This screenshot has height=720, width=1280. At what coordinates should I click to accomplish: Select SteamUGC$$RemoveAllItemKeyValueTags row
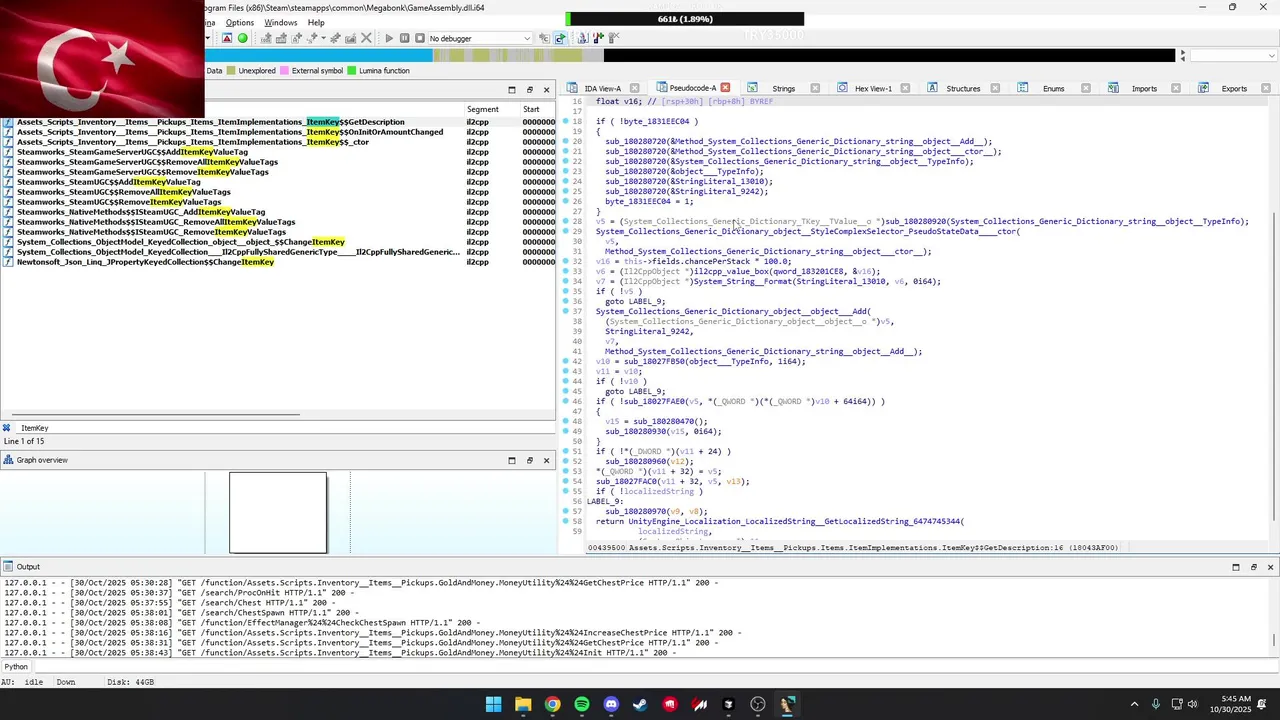(278, 192)
